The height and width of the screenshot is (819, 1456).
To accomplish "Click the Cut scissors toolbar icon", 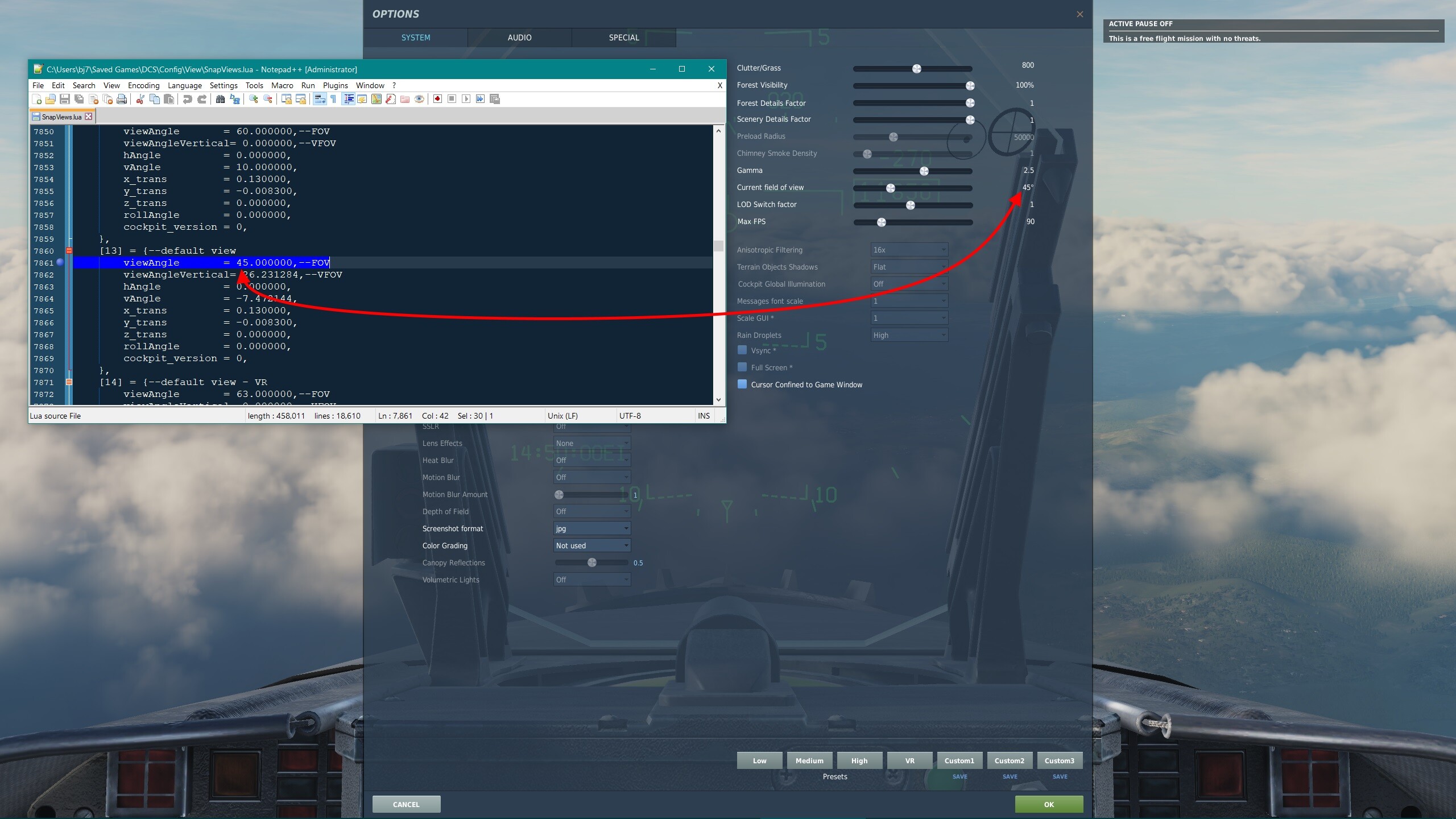I will click(140, 100).
